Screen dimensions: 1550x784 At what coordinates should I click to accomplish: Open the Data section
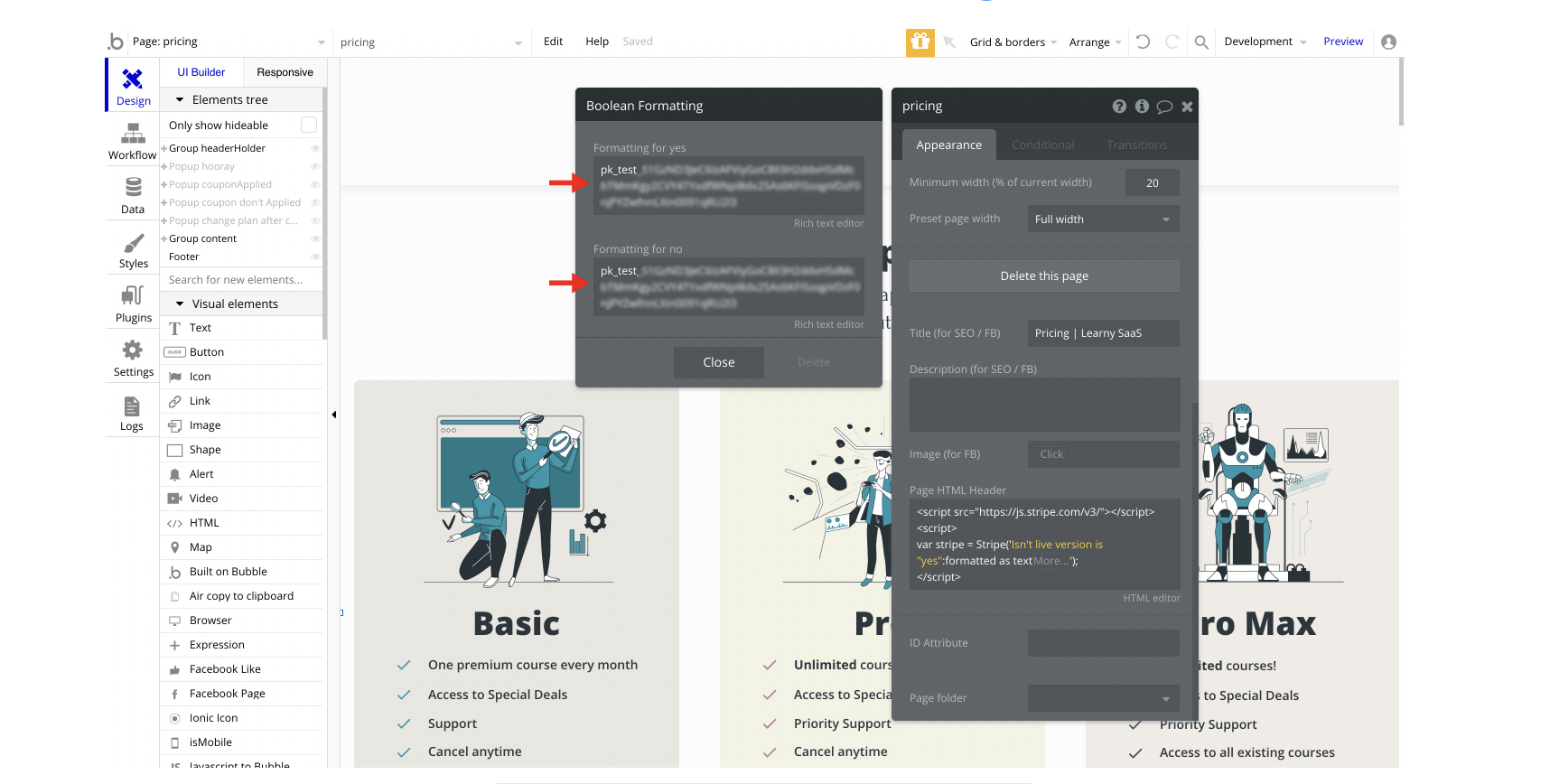(x=133, y=195)
